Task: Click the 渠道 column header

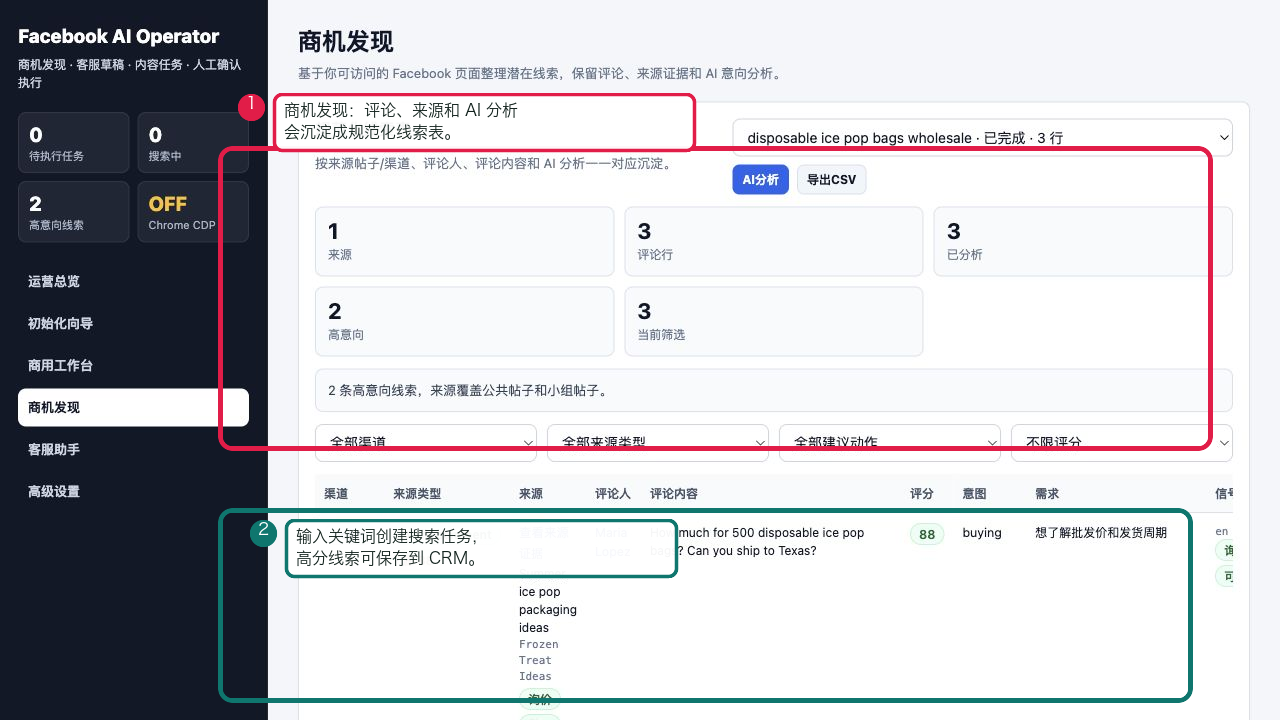Action: pyautogui.click(x=336, y=494)
